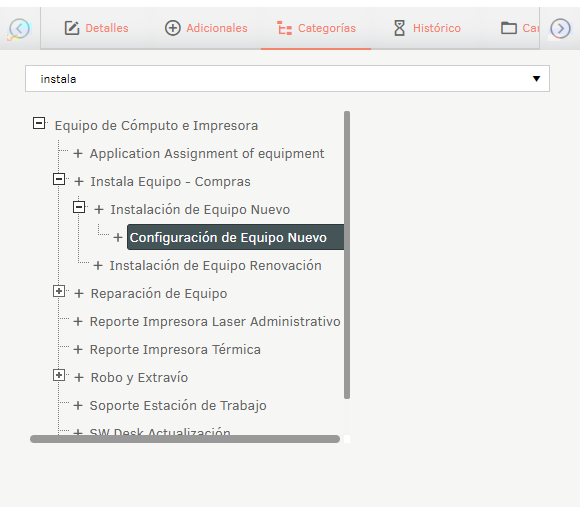Screen dimensions: 585x507
Task: Open the category search dropdown arrow
Action: point(536,79)
